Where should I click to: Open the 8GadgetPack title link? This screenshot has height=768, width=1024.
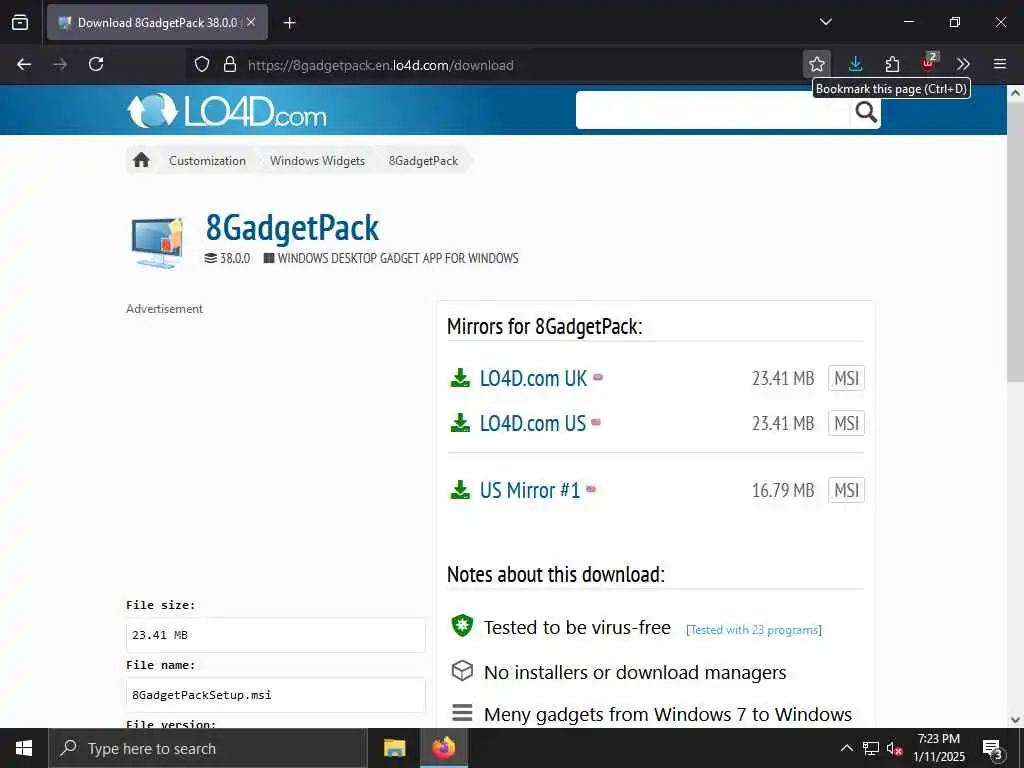[292, 227]
